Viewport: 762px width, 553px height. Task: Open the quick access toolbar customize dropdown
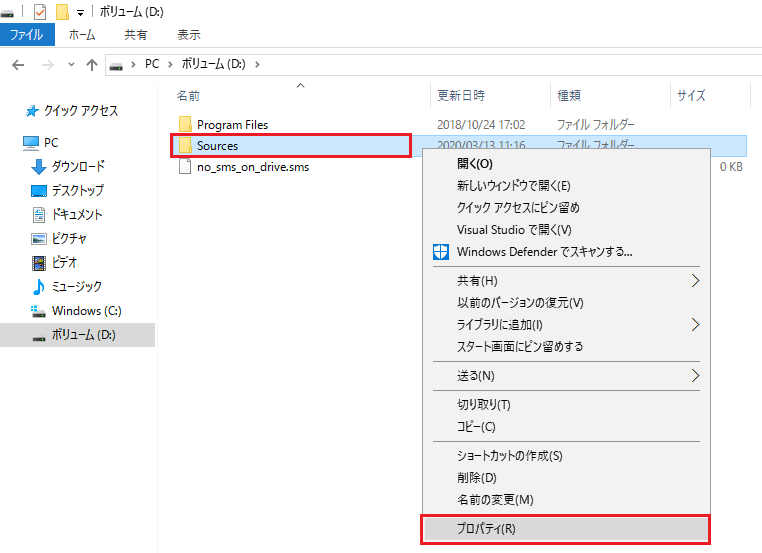[x=81, y=13]
